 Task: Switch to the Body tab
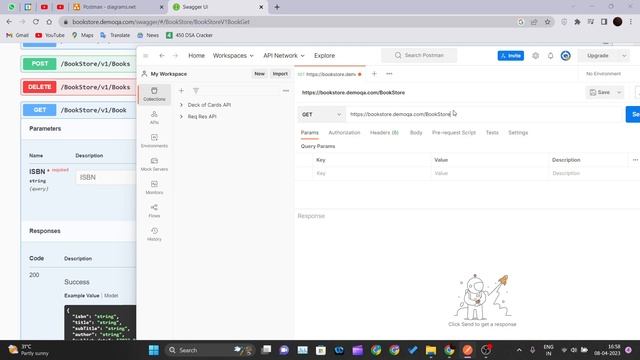pyautogui.click(x=416, y=133)
